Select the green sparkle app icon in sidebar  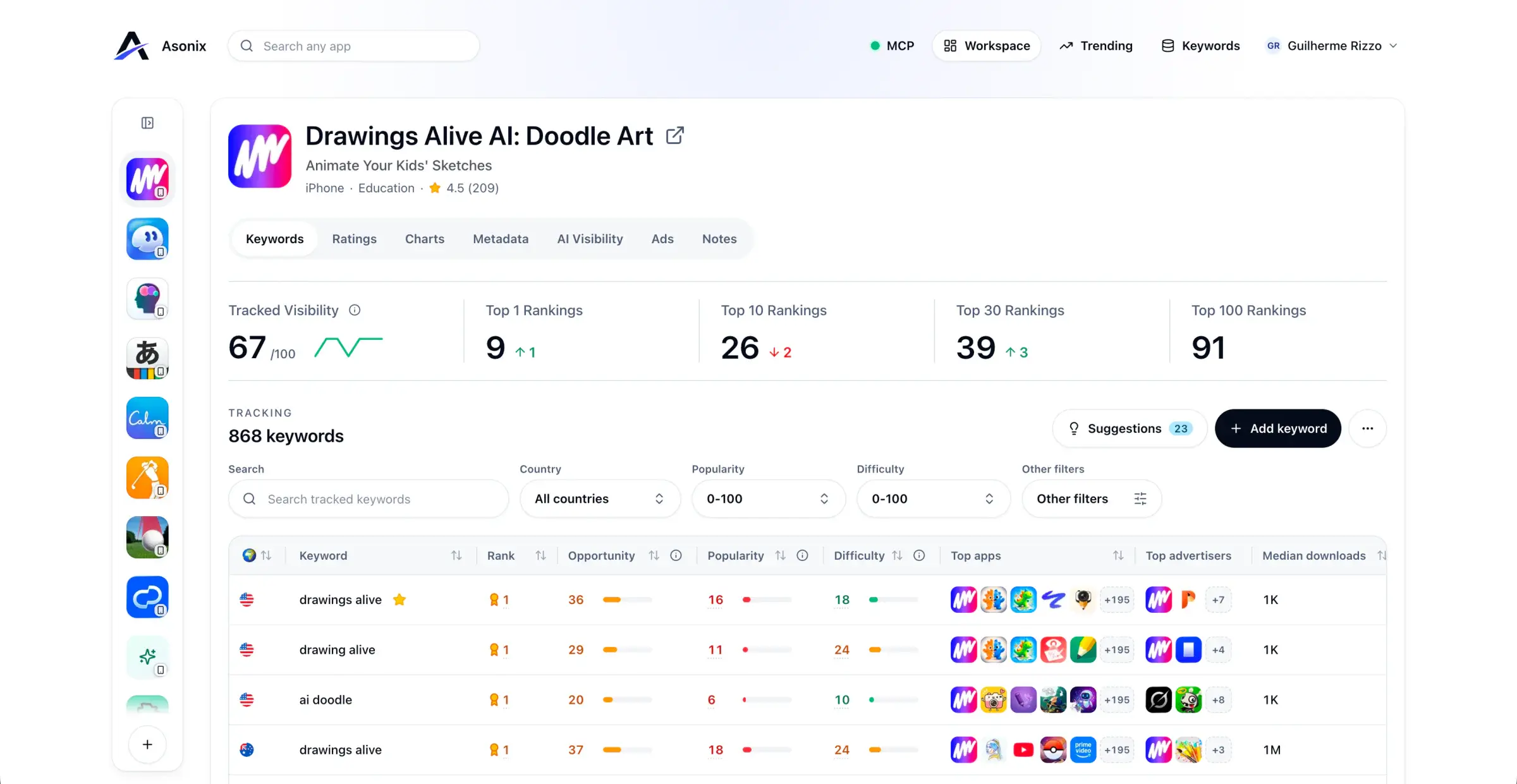pyautogui.click(x=147, y=657)
